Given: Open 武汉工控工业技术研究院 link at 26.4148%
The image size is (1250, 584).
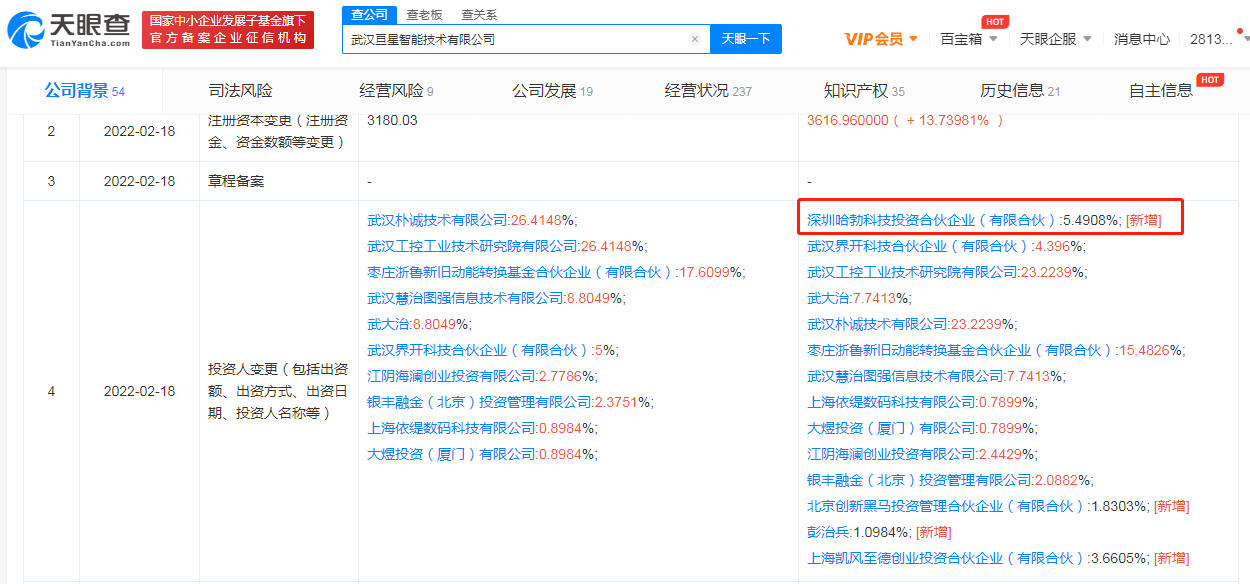Looking at the screenshot, I should point(472,245).
